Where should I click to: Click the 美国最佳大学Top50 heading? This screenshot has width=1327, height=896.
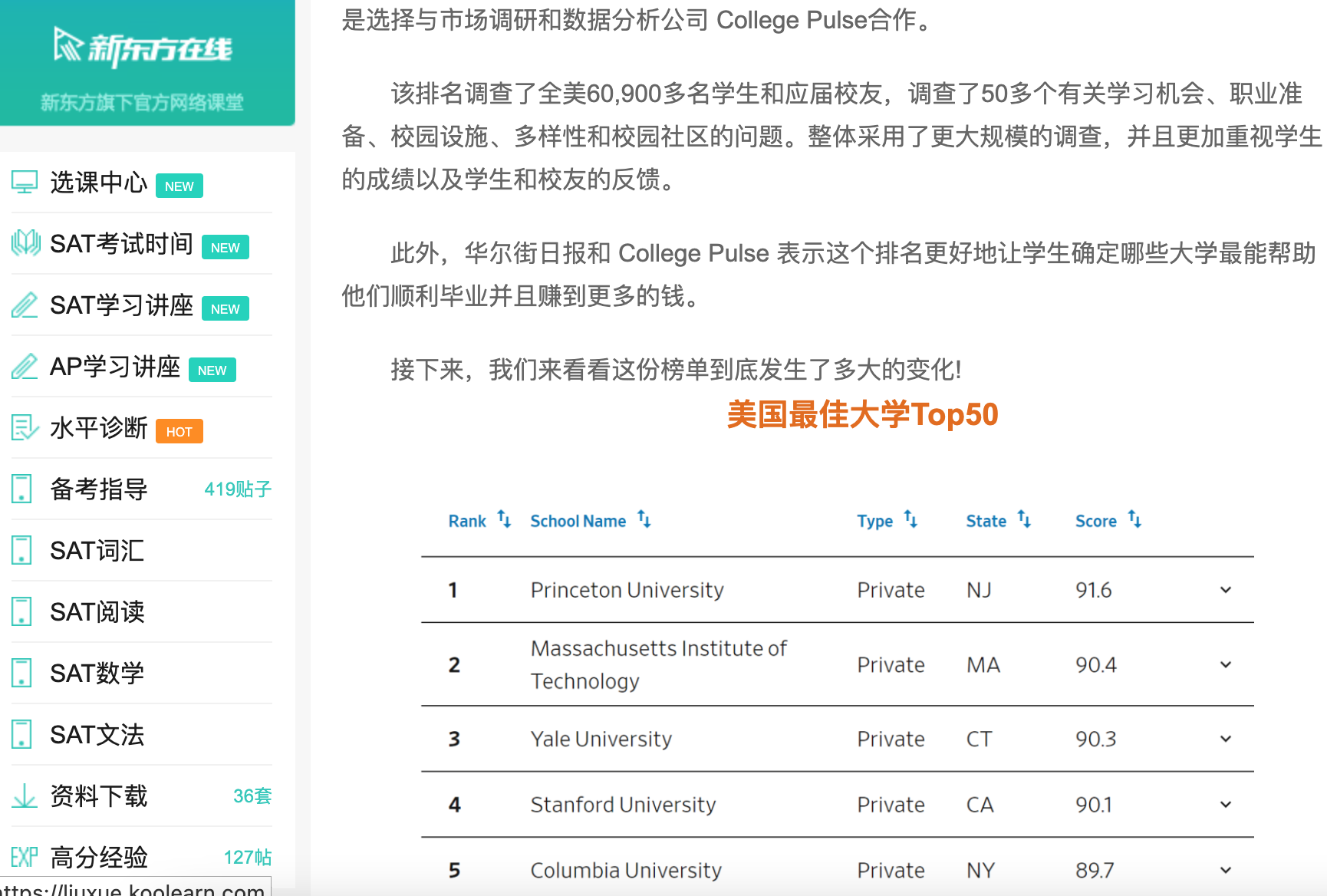click(x=863, y=414)
